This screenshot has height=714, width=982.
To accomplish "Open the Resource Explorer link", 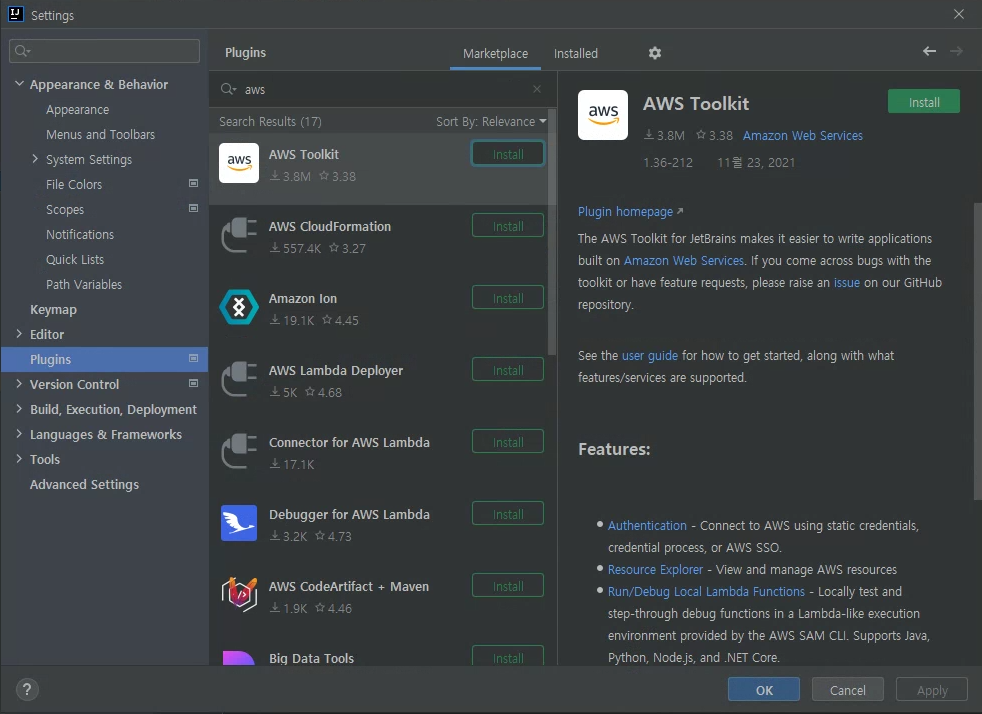I will (655, 569).
